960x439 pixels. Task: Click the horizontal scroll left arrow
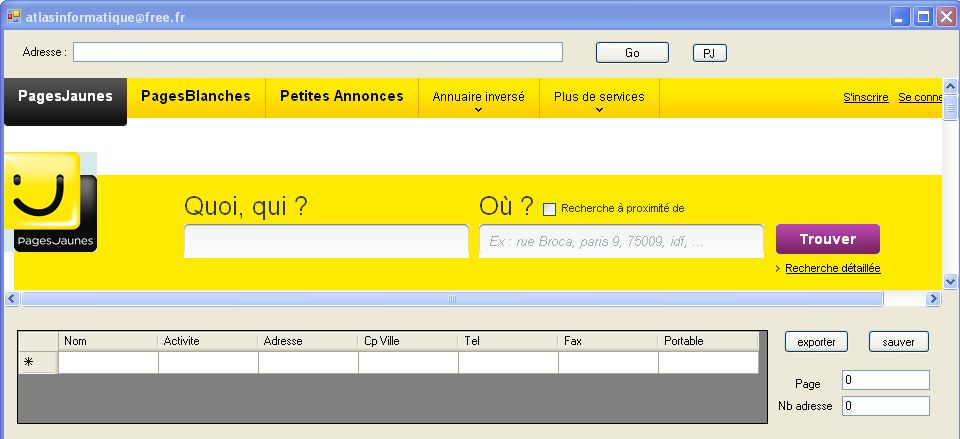11,299
